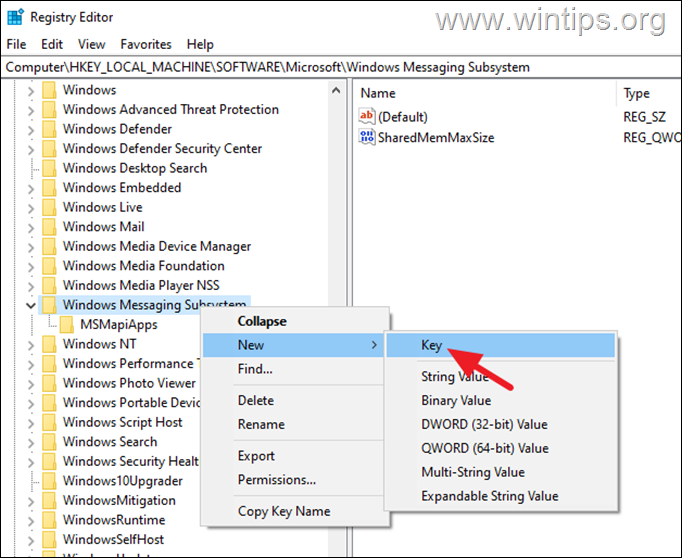Click the registry path address bar
Screen dimensions: 682x558
[341, 67]
